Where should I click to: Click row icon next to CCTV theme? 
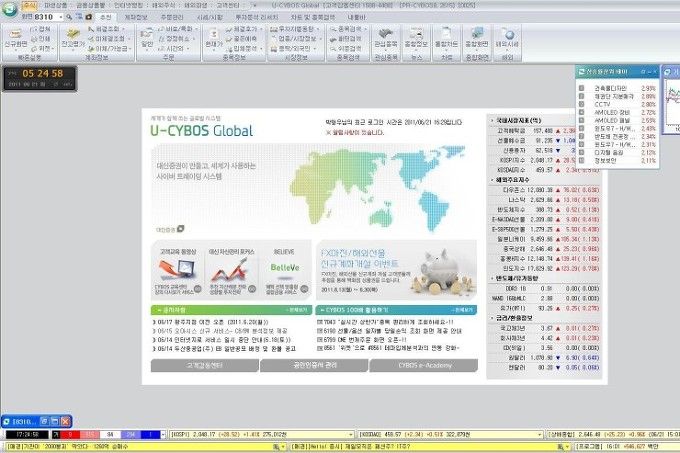click(582, 104)
